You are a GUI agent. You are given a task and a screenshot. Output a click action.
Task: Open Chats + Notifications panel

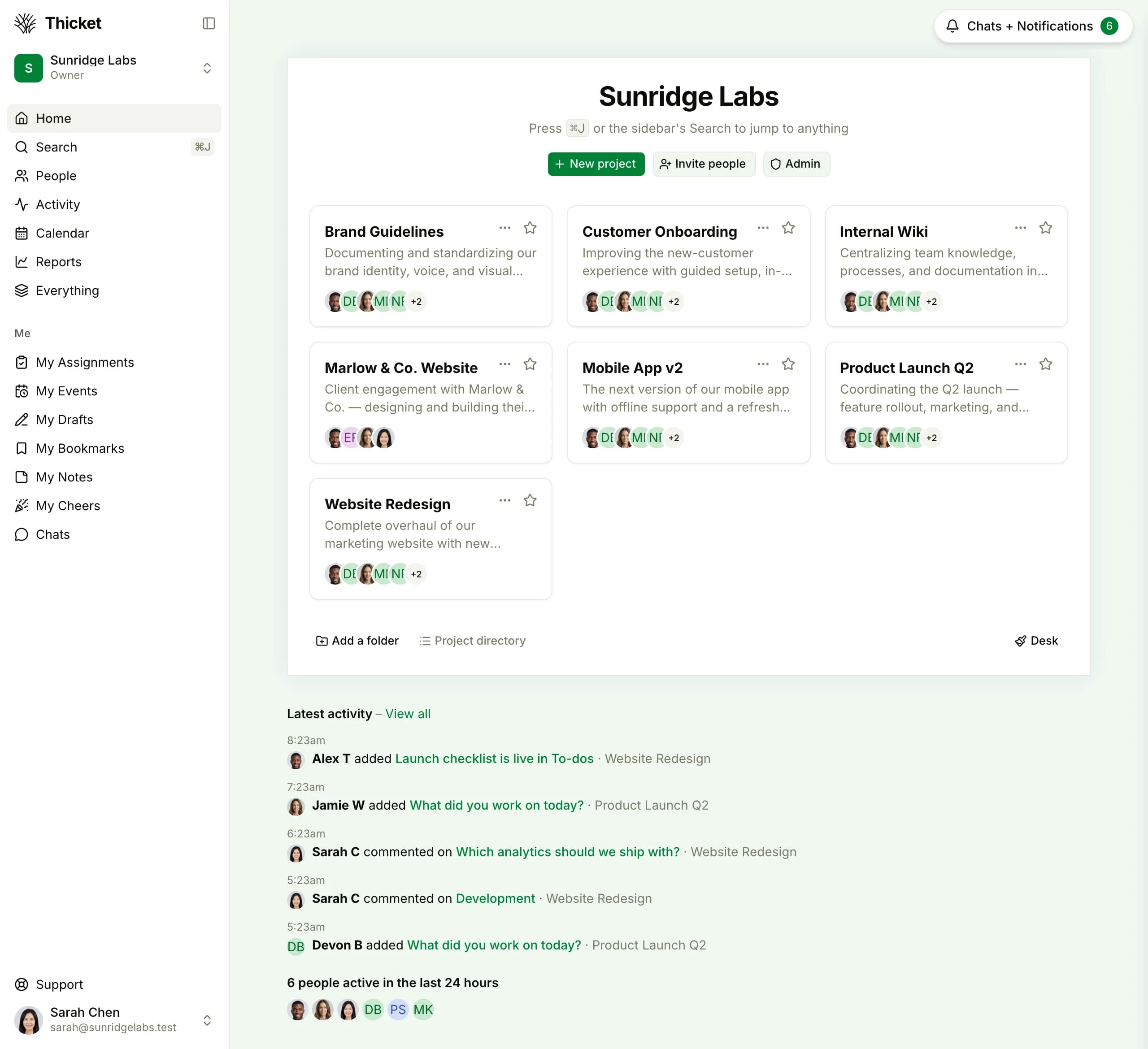pyautogui.click(x=1033, y=26)
